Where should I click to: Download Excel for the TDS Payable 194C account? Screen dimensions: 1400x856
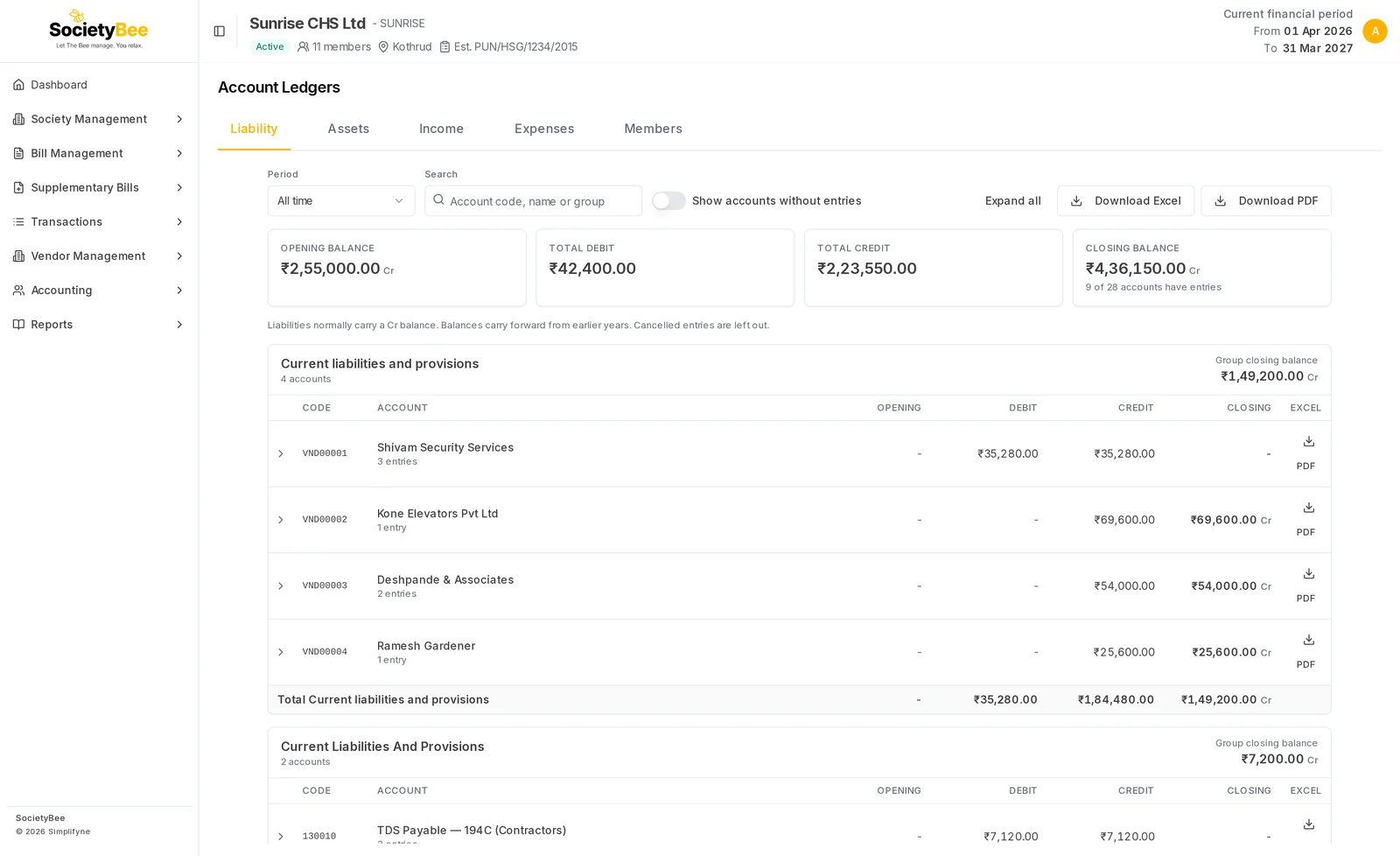pyautogui.click(x=1308, y=824)
